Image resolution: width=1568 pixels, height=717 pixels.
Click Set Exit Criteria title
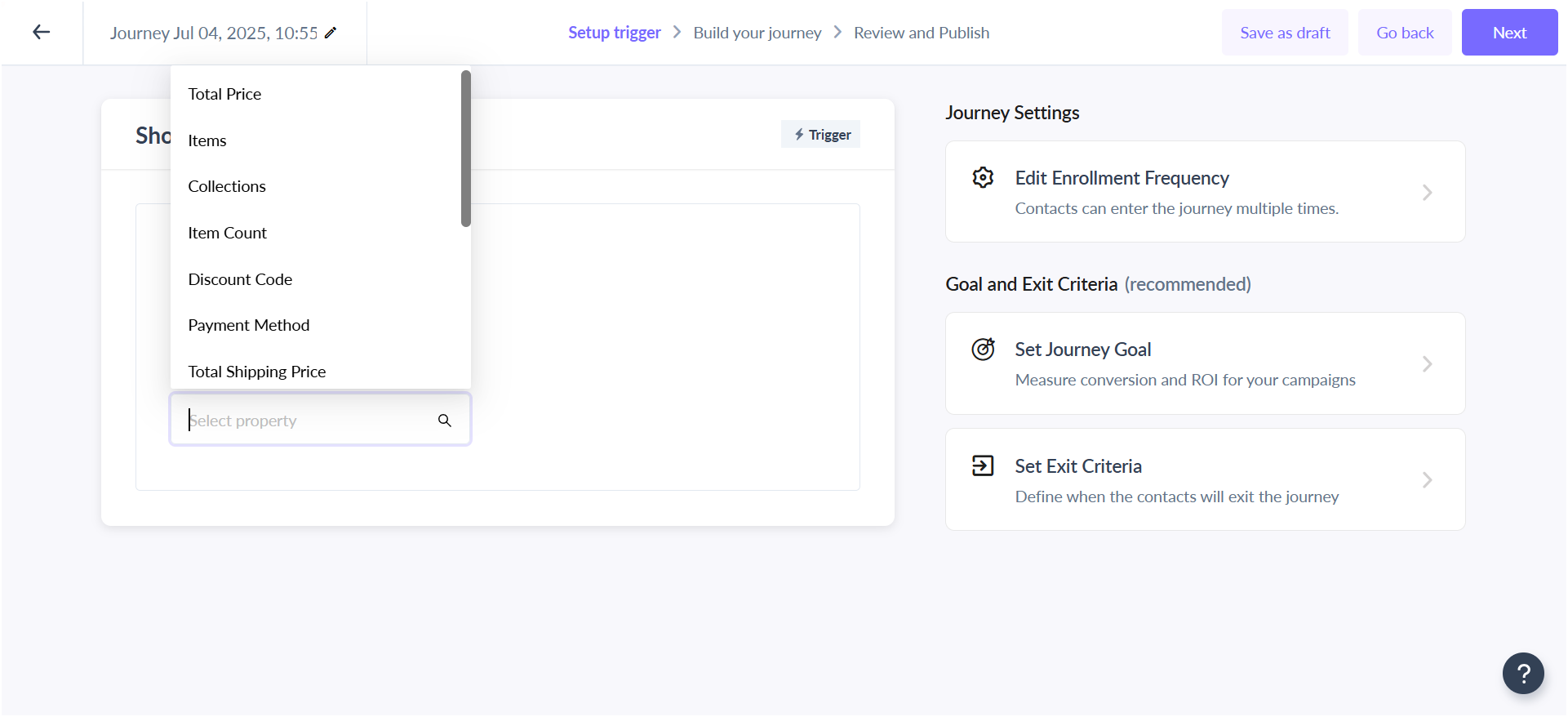click(1078, 466)
